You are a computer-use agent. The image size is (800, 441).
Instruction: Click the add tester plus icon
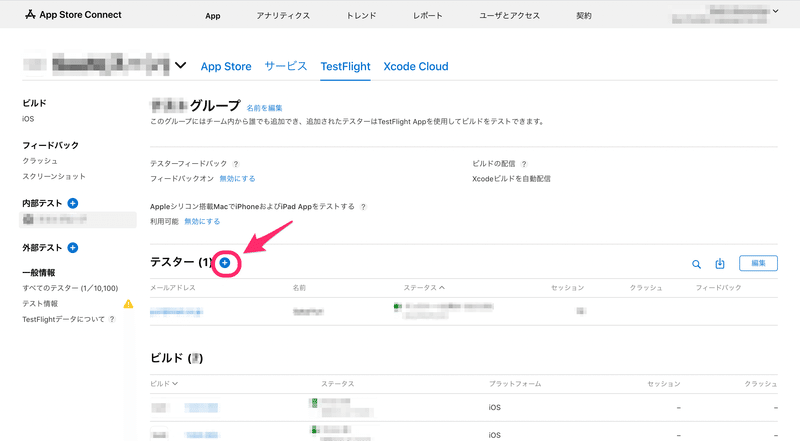click(225, 263)
